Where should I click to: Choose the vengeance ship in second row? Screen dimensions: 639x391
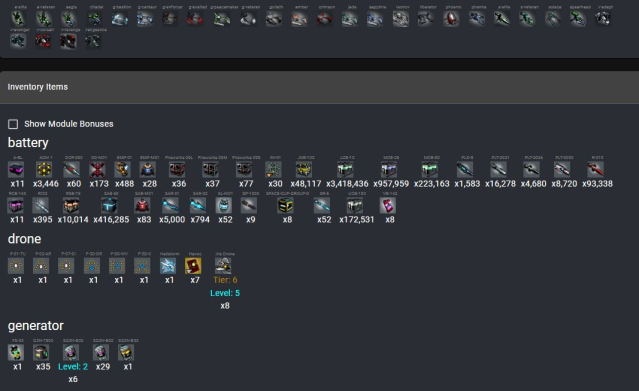(93, 41)
